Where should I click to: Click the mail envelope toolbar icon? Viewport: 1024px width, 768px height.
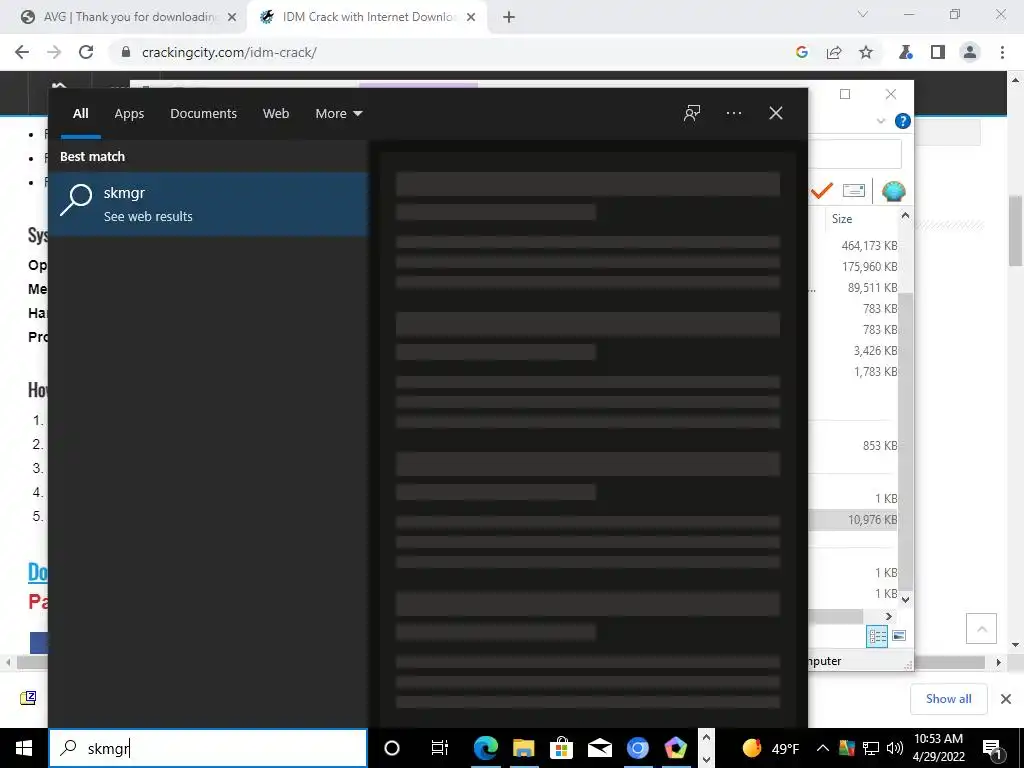coord(854,191)
